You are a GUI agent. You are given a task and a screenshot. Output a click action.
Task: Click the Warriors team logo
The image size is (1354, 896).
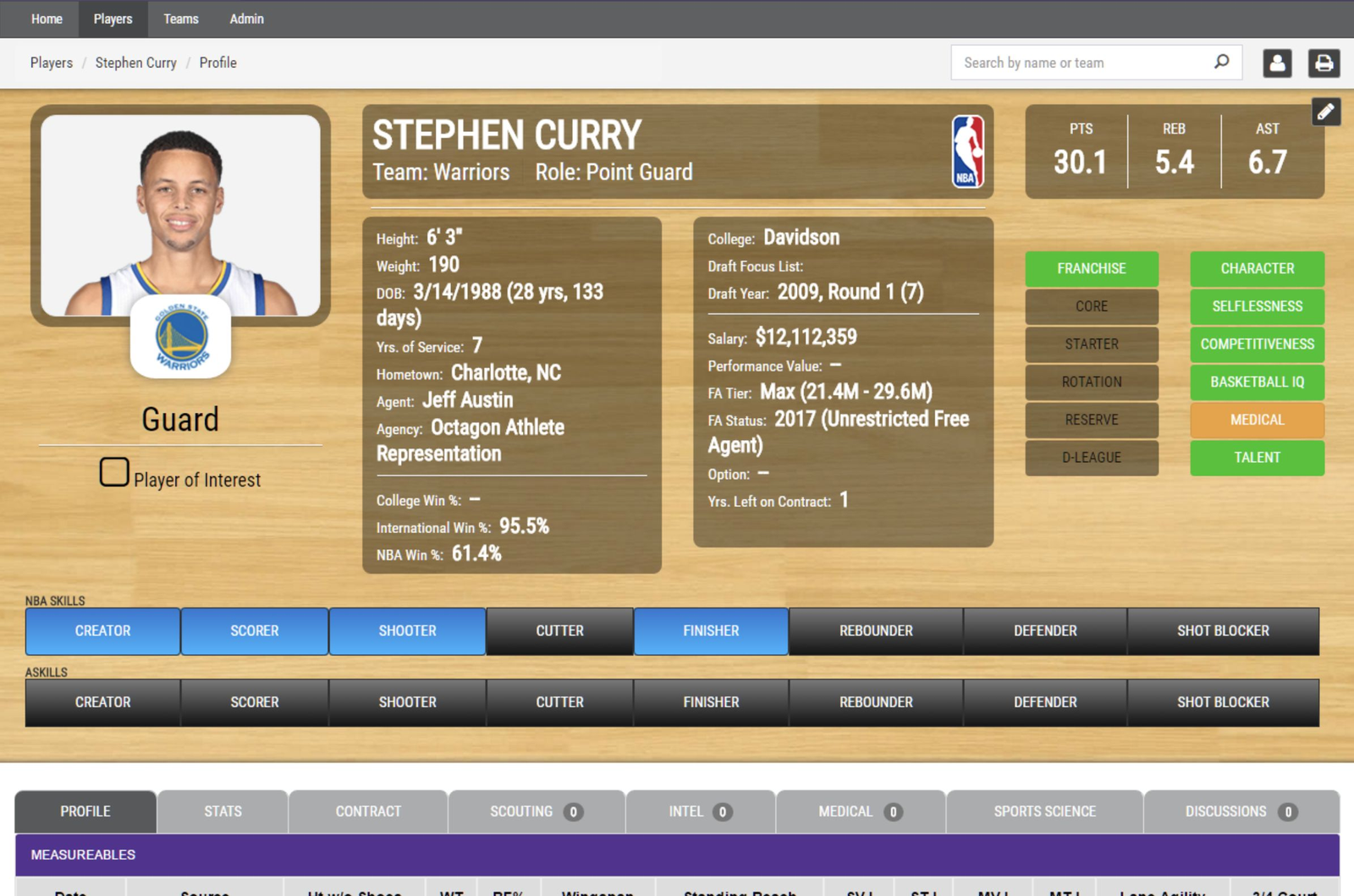pos(181,337)
